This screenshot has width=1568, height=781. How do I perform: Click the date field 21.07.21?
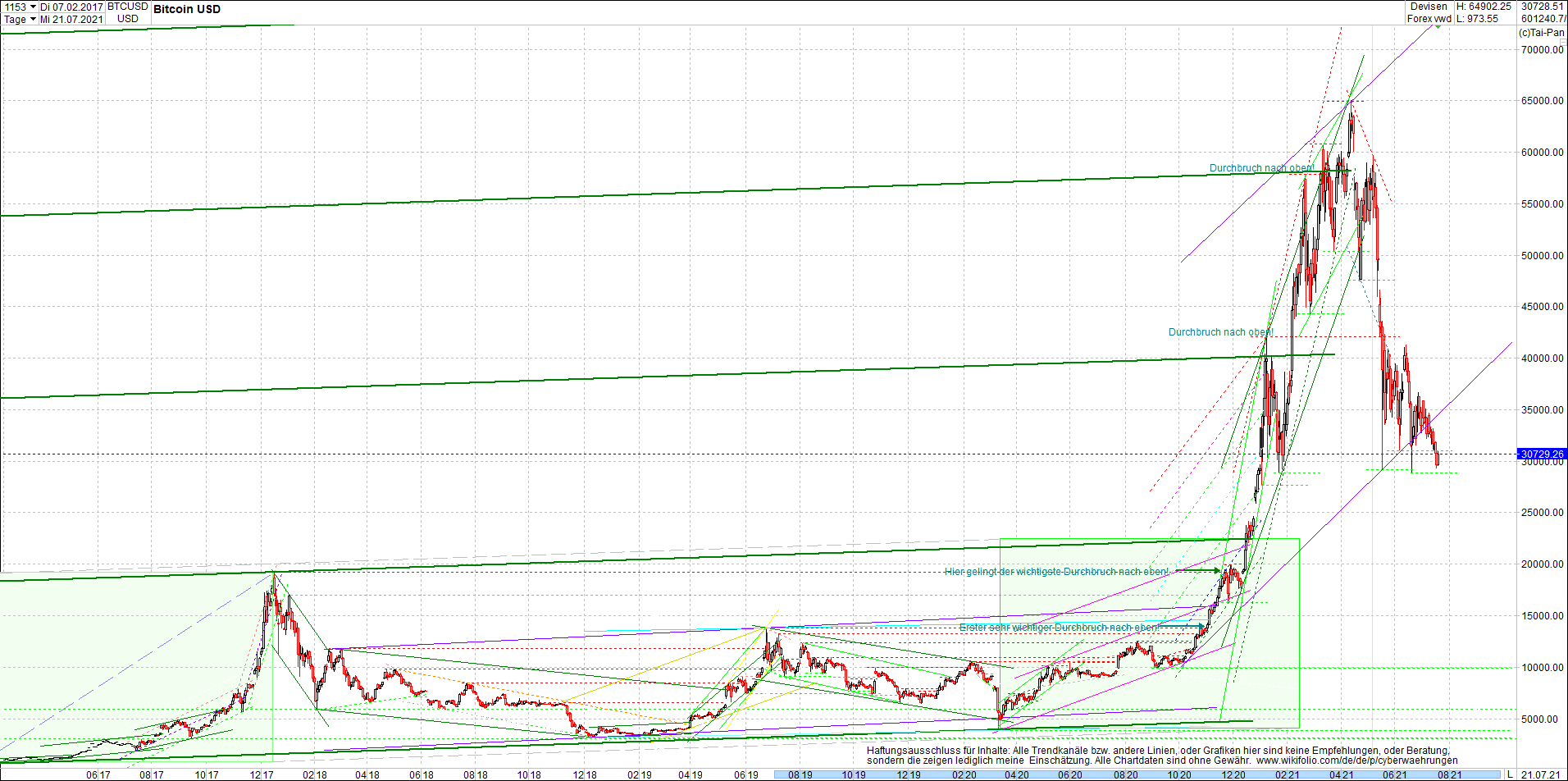(x=1541, y=774)
